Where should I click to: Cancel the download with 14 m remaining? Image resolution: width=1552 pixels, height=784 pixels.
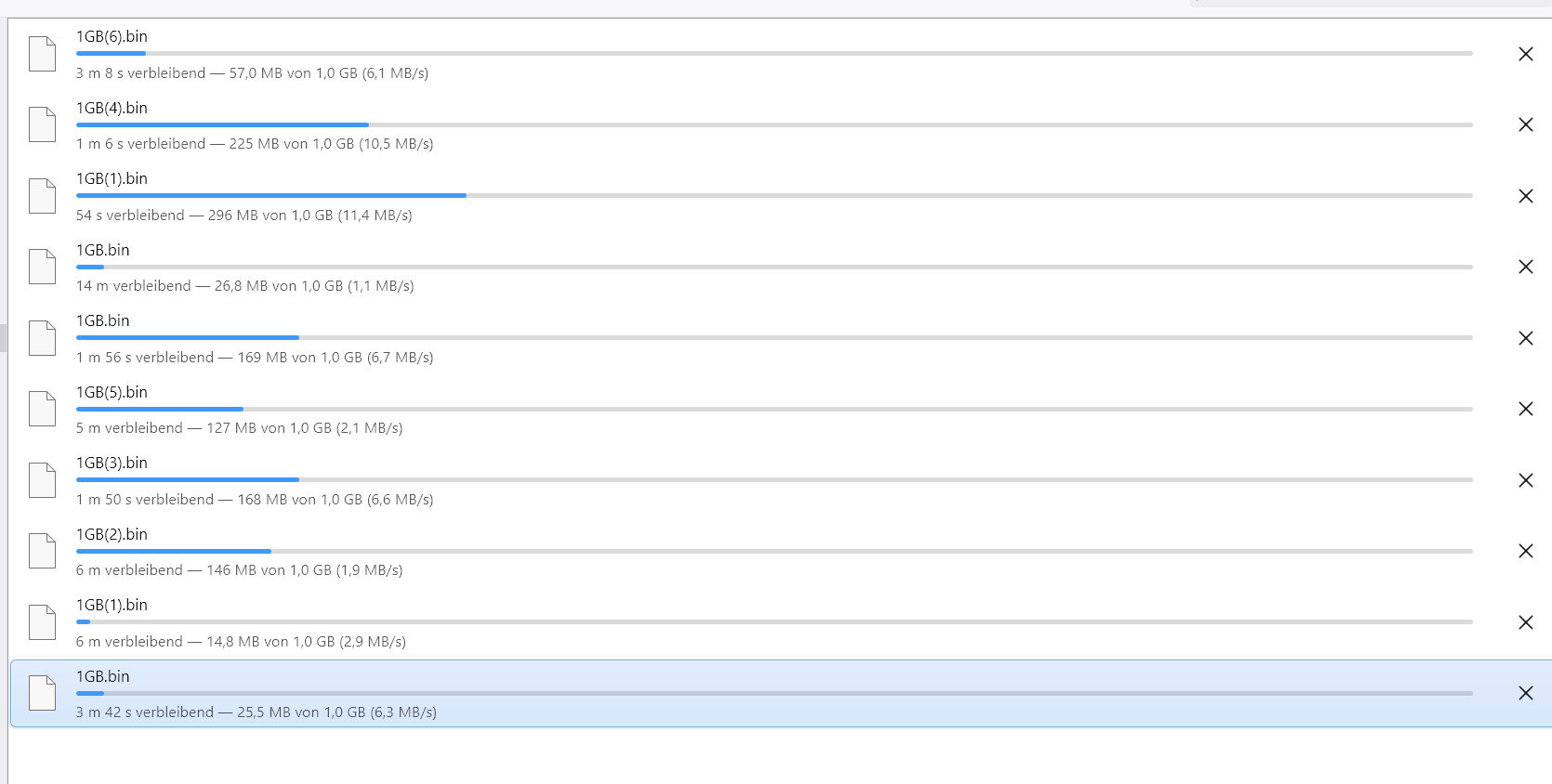[x=1525, y=267]
